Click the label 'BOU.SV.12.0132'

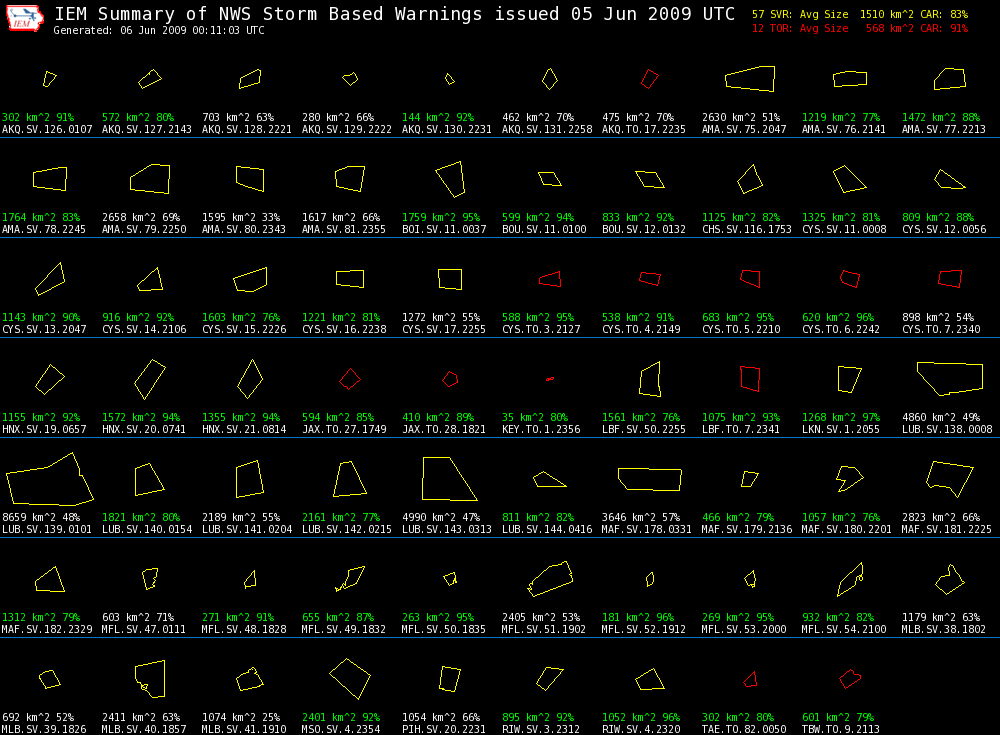click(x=643, y=230)
